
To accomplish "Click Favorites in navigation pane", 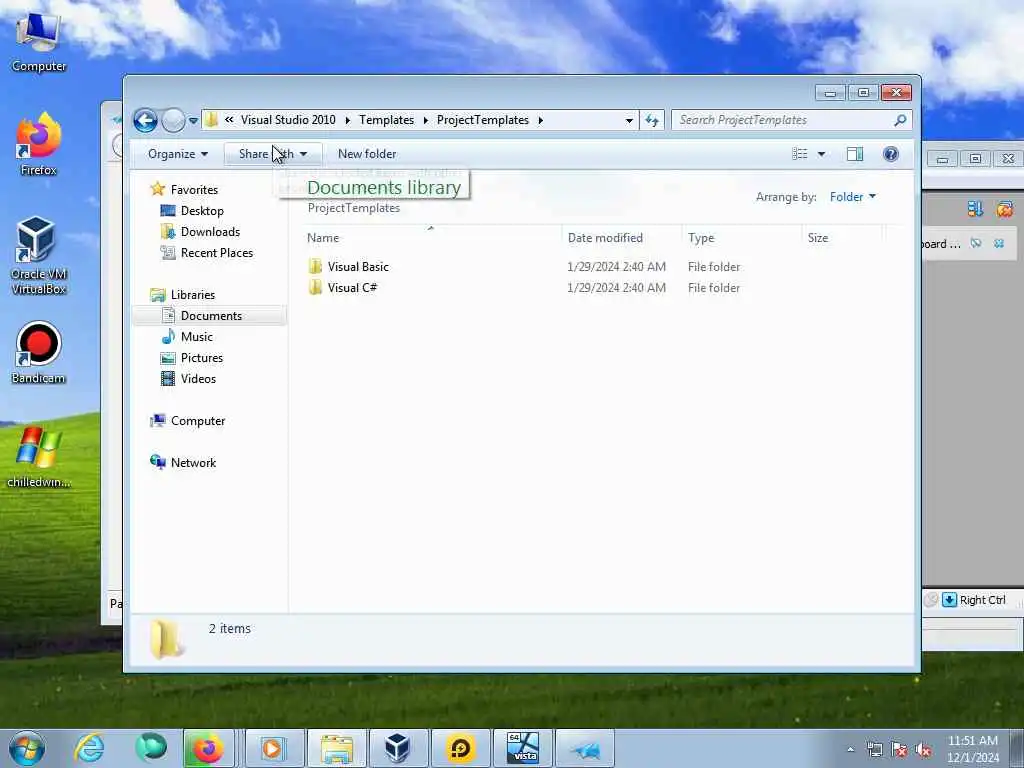I will click(x=194, y=189).
